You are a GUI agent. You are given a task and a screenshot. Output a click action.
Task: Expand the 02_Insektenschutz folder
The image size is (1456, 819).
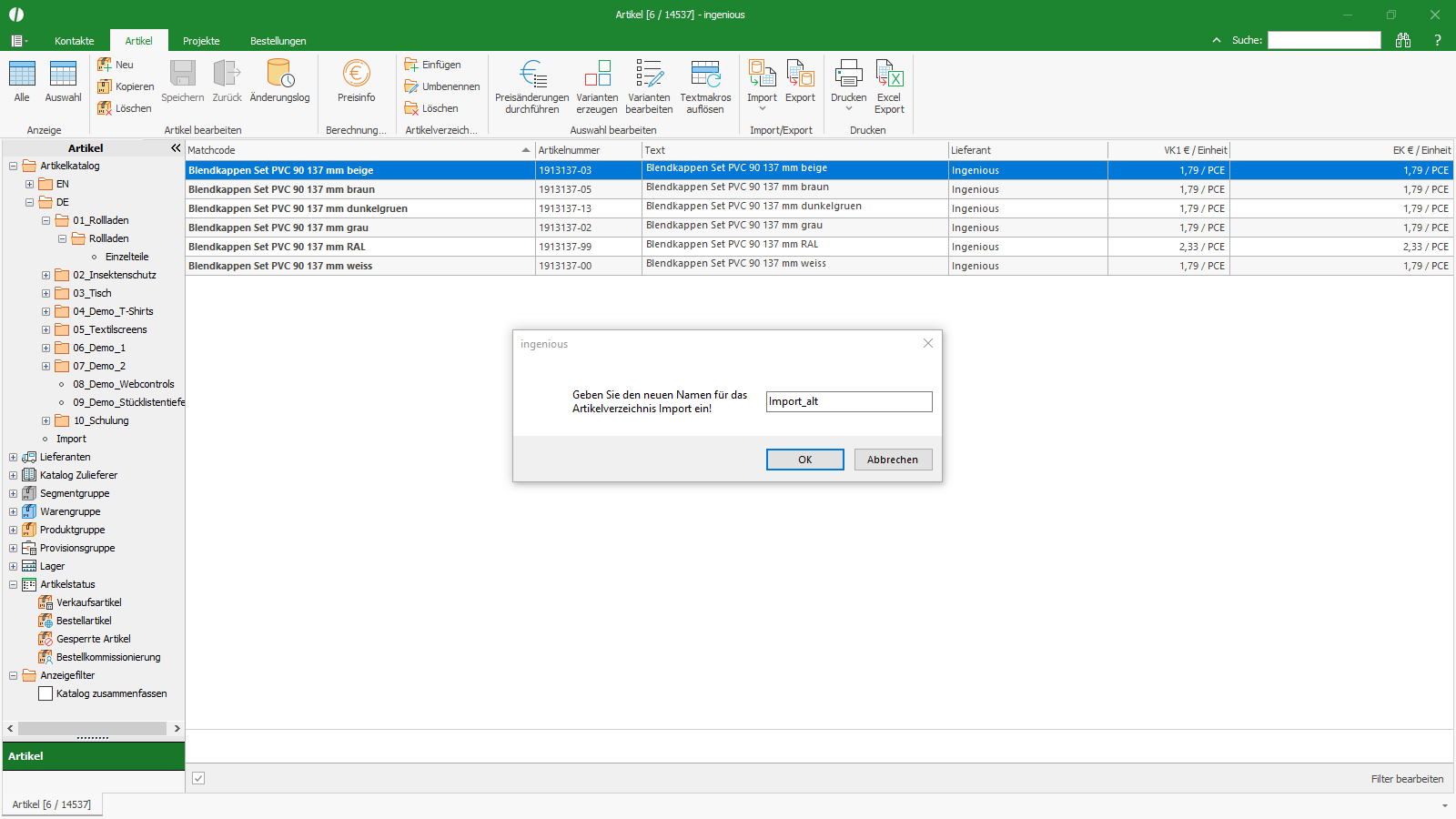click(45, 275)
